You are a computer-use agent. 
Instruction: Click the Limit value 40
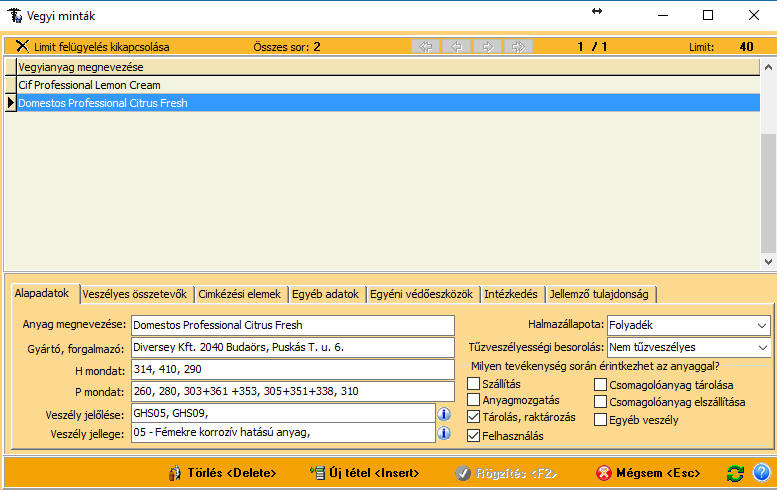(x=746, y=47)
